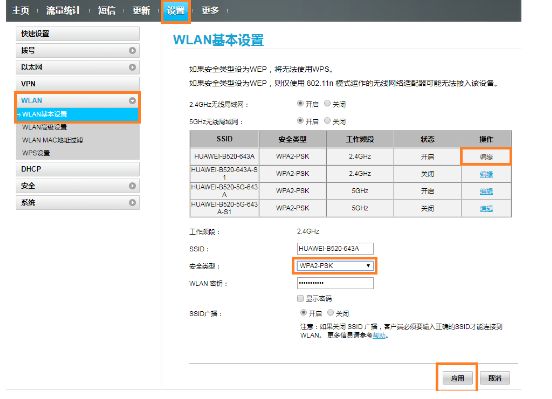This screenshot has height=399, width=552.
Task: Open WLAN MAC地址过滤 settings
Action: point(52,140)
